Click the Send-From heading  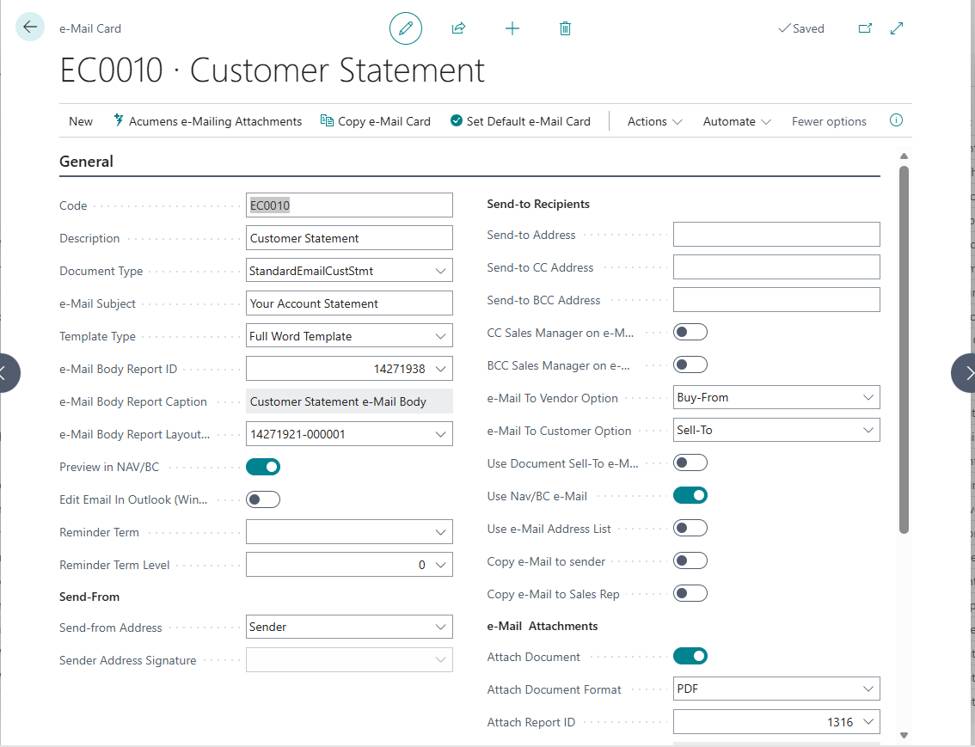[89, 596]
